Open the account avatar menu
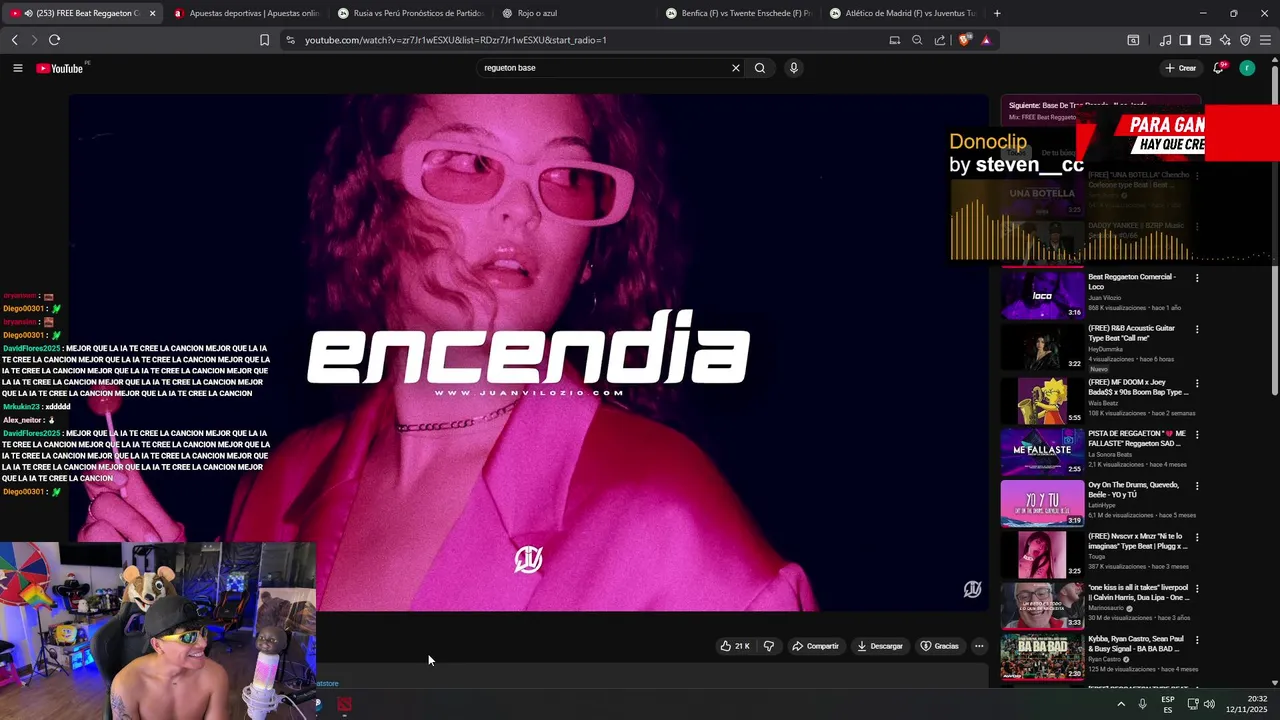 pos(1247,68)
